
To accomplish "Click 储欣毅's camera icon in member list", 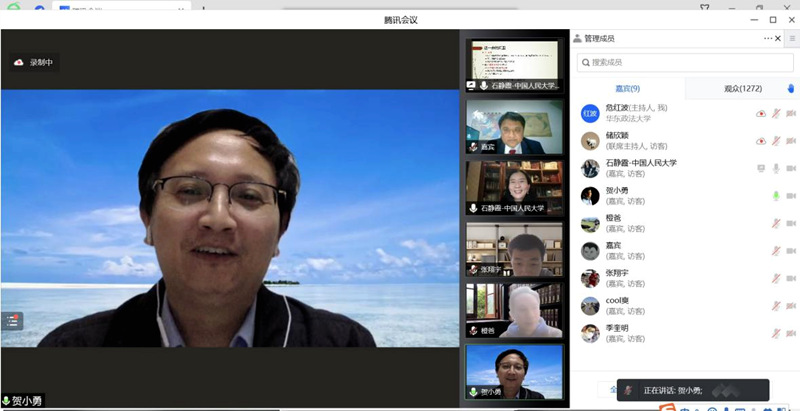I will click(790, 141).
